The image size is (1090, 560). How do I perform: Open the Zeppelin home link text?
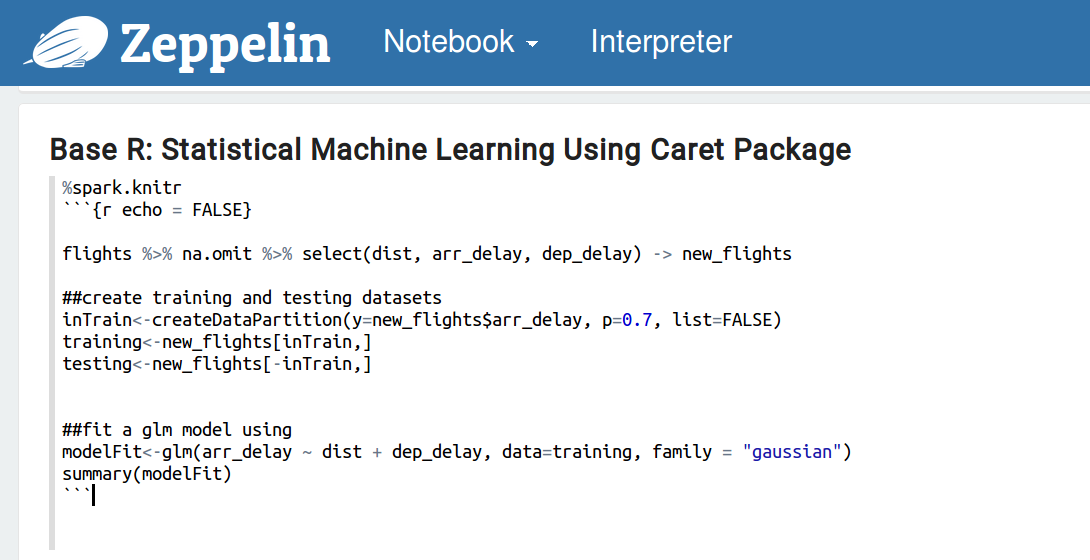coord(225,45)
